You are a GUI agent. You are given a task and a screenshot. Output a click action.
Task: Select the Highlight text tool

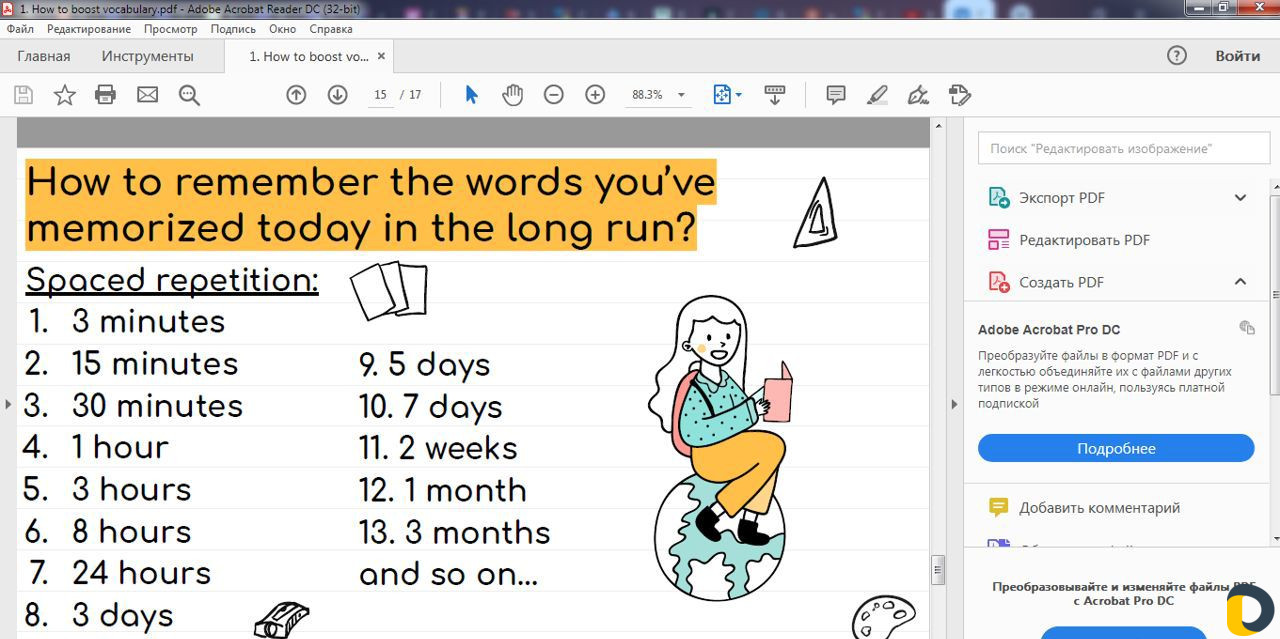point(876,95)
